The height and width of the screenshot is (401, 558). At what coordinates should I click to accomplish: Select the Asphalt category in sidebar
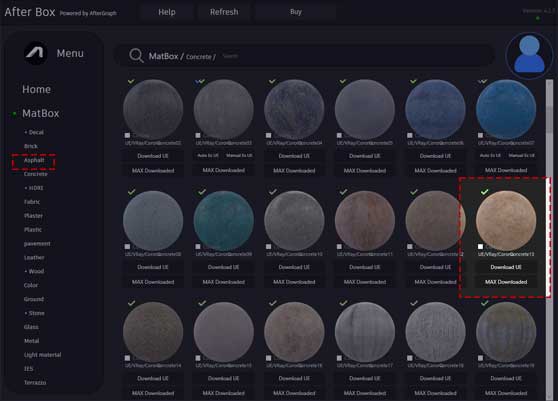[x=34, y=160]
